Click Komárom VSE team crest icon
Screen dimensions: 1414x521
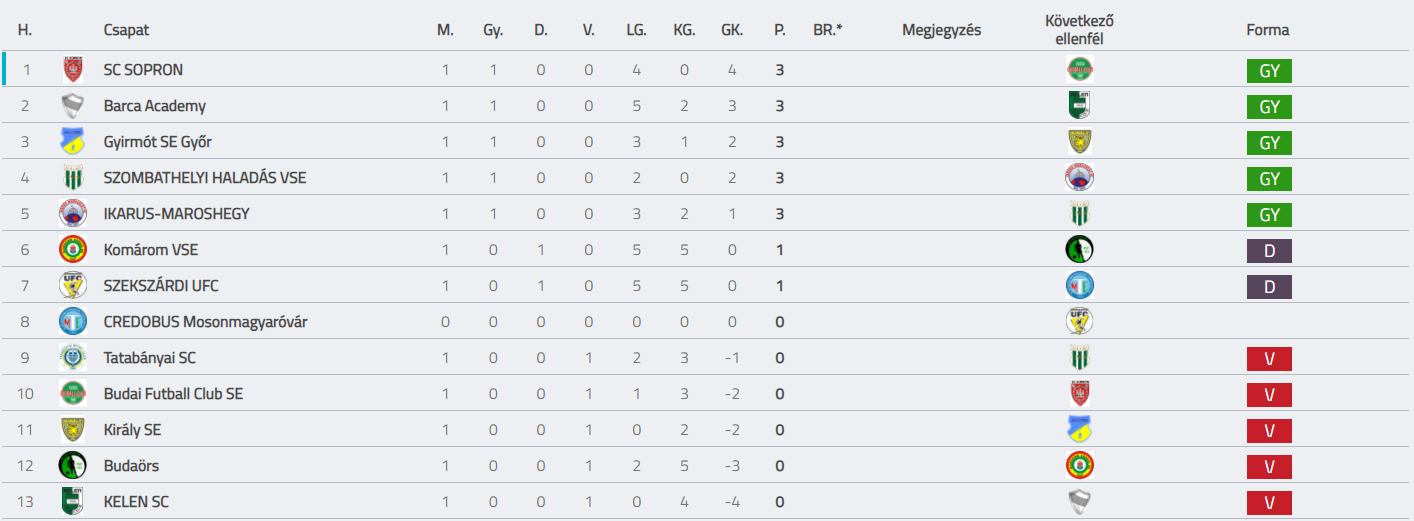[x=72, y=250]
